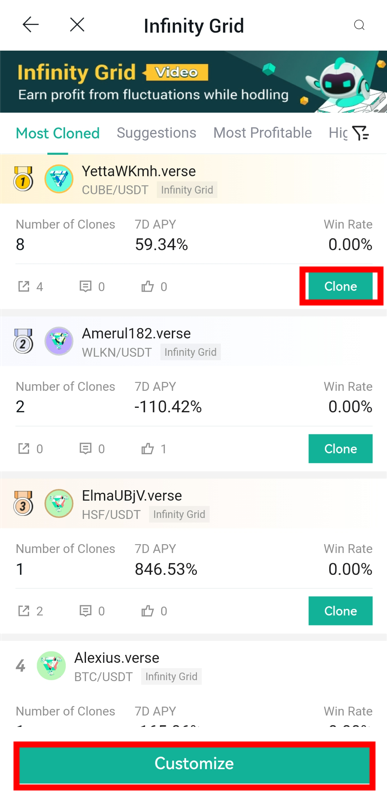The image size is (387, 798).
Task: Clone the CUBE/USDT strategy
Action: [x=341, y=287]
